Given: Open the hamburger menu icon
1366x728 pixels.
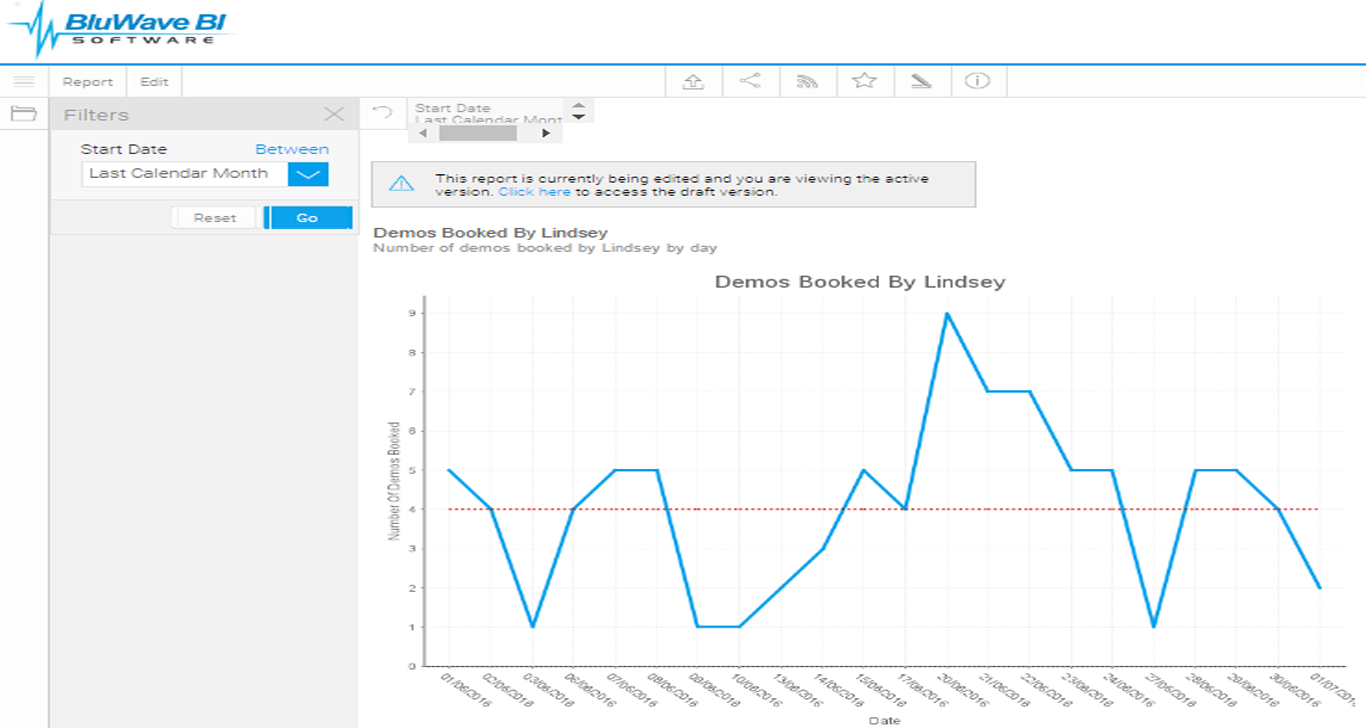Looking at the screenshot, I should pos(24,82).
